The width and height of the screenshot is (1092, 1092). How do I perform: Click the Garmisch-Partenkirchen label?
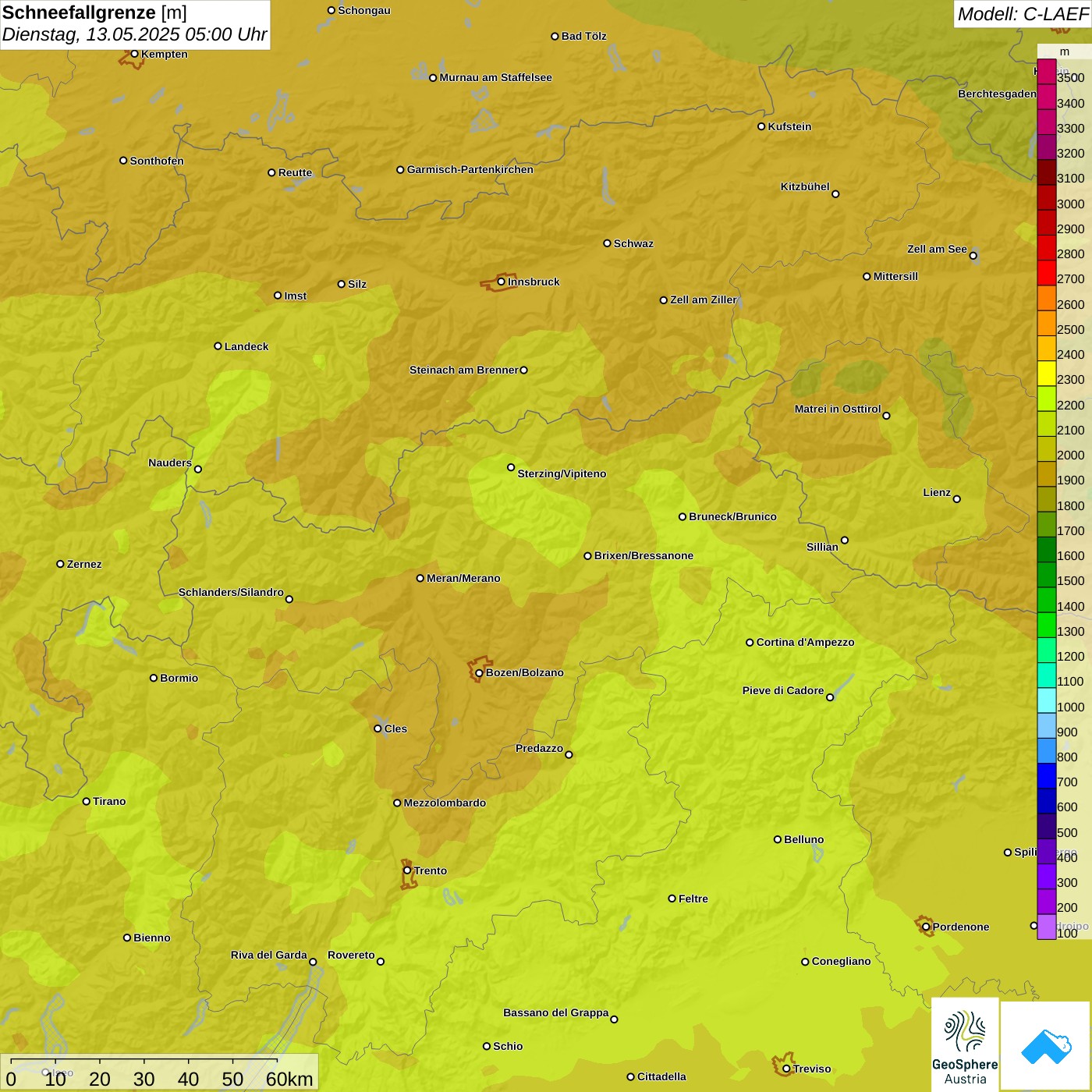tap(470, 169)
